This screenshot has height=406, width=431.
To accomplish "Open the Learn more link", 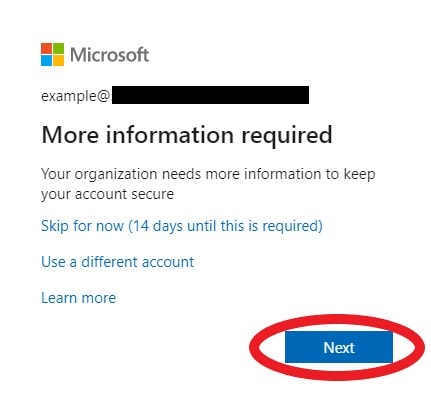I will click(78, 298).
